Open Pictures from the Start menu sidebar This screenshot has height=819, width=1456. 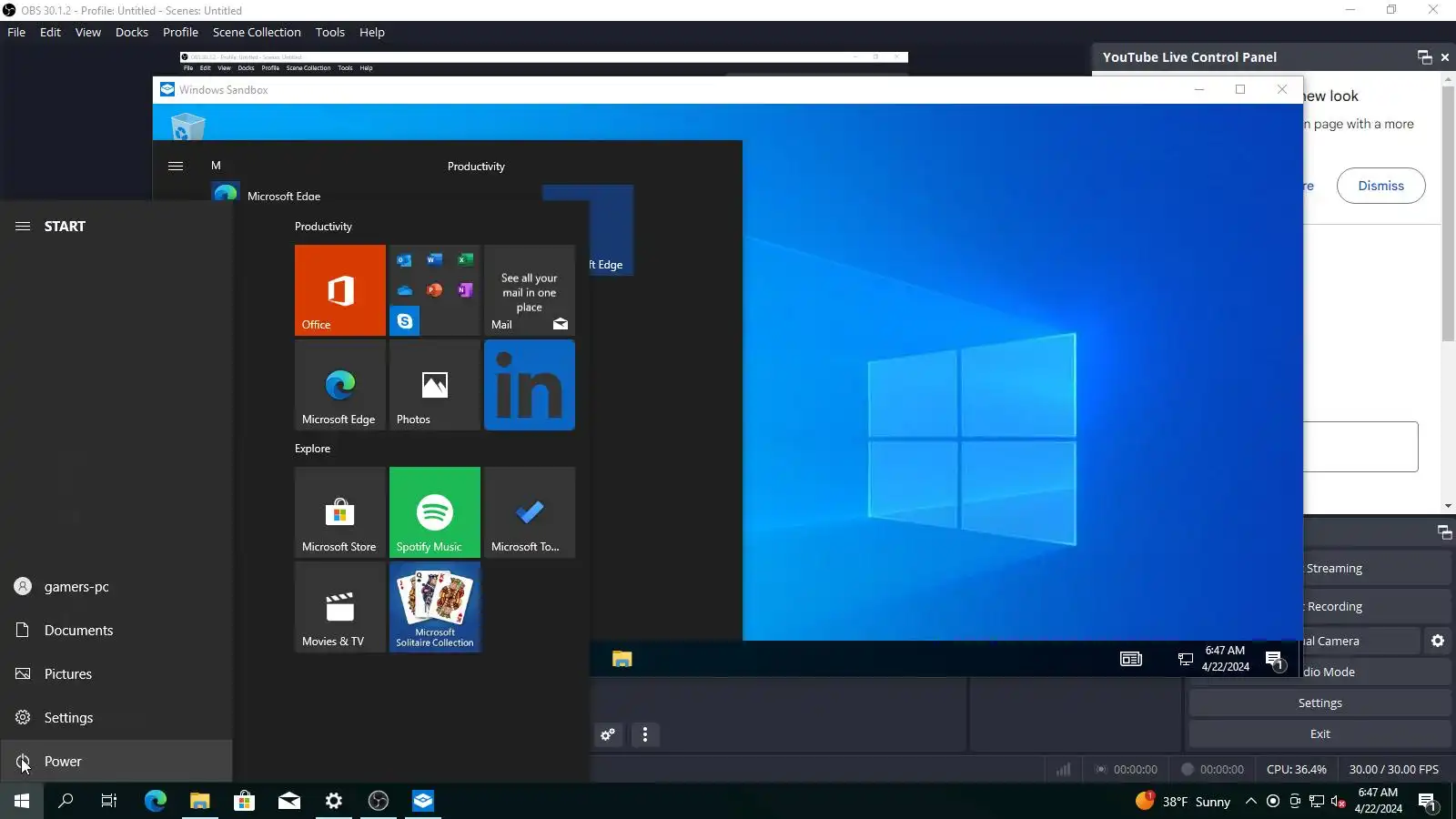tap(116, 674)
